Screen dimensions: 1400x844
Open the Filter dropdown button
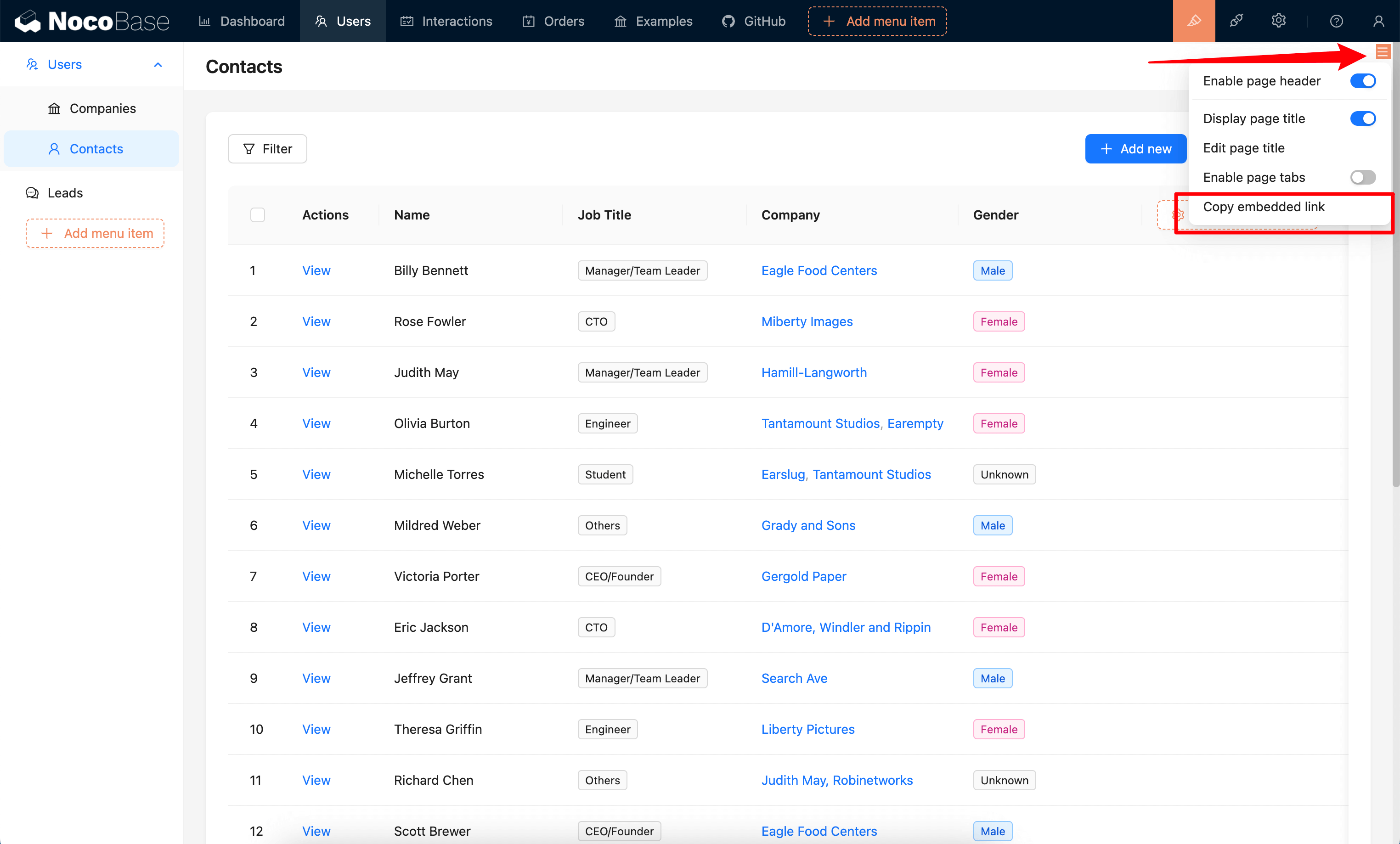(267, 149)
